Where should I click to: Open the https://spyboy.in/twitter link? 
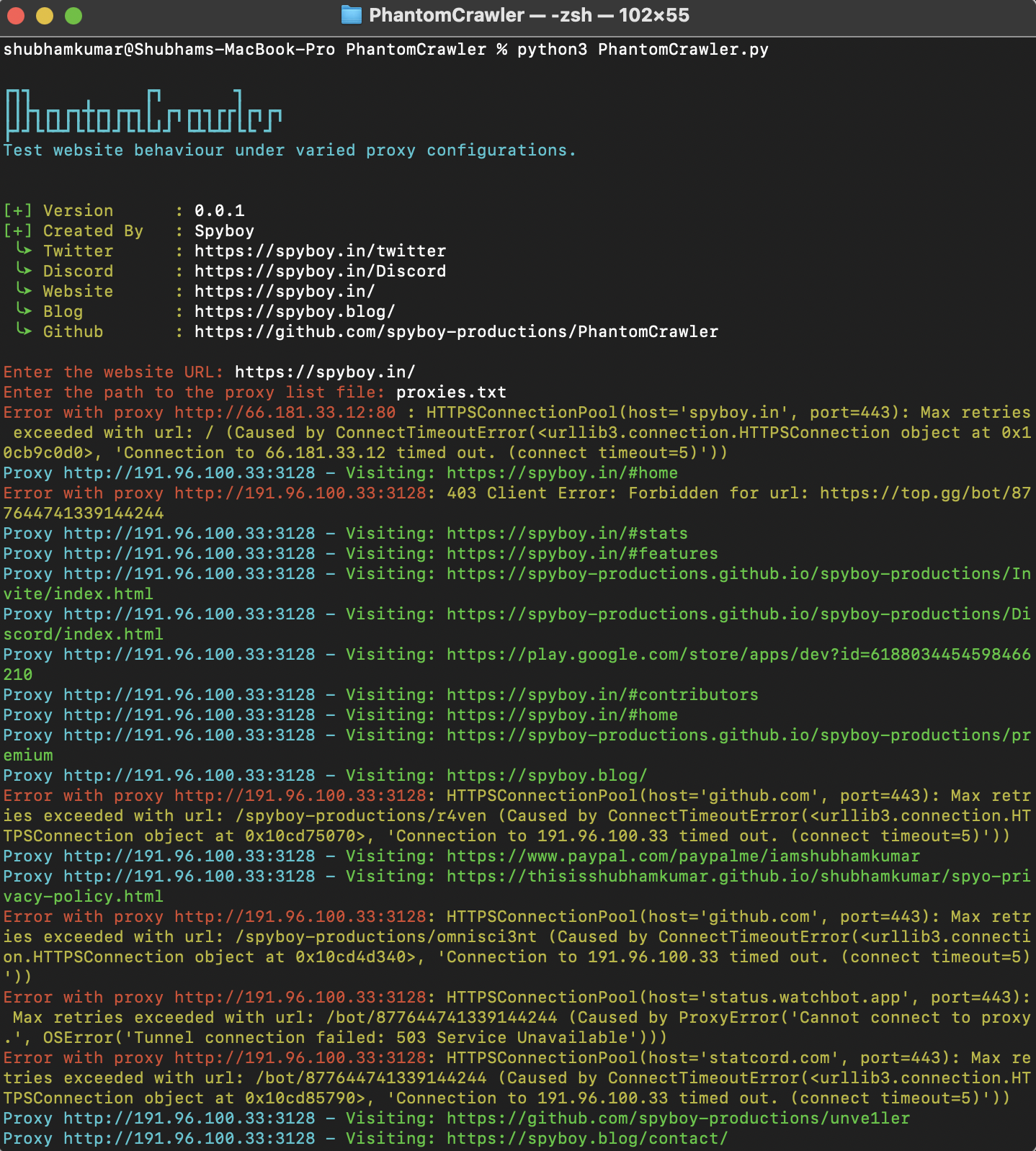pos(320,251)
